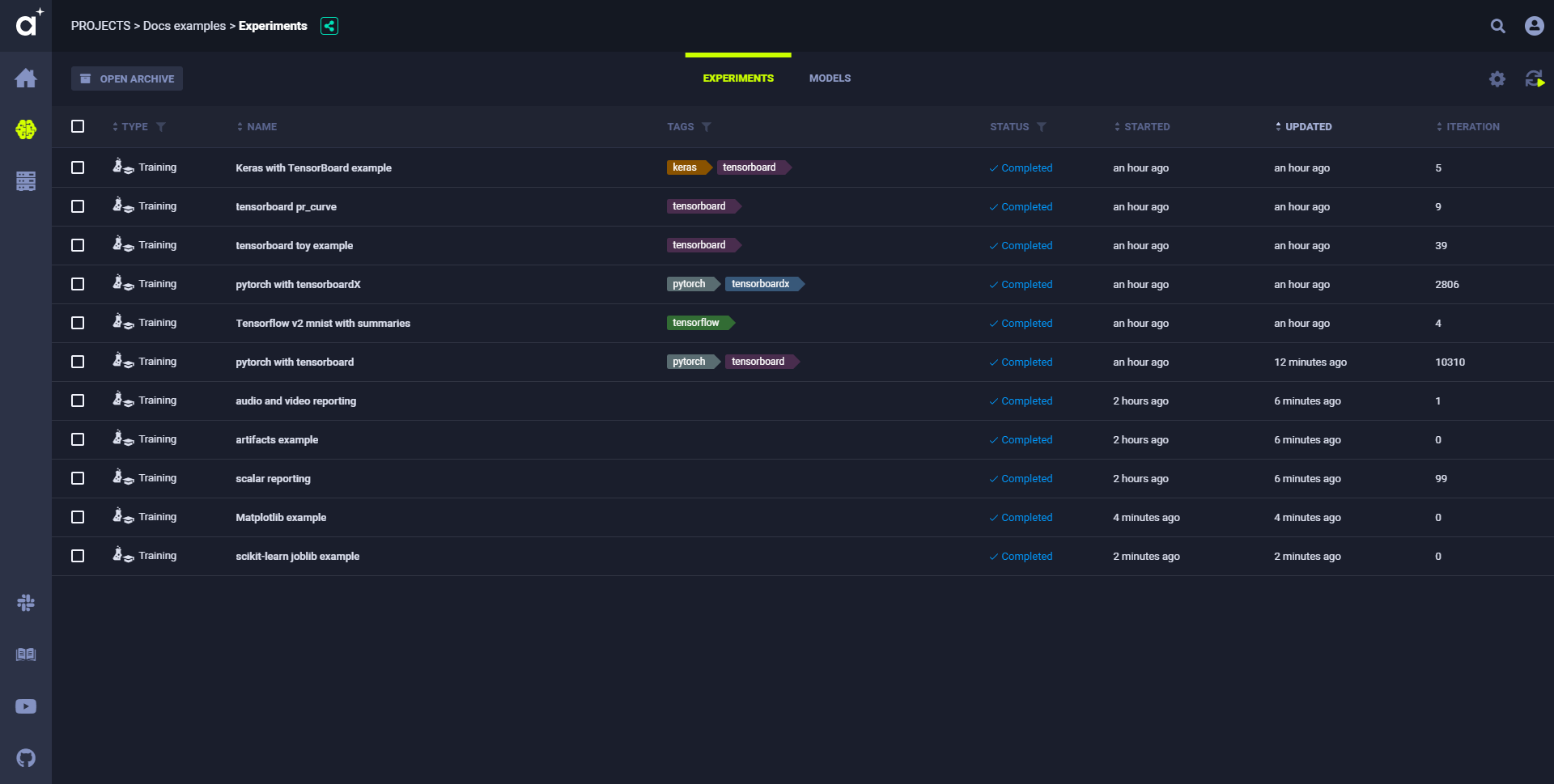Switch to the MODELS tab
Viewport: 1554px width, 784px height.
[830, 78]
